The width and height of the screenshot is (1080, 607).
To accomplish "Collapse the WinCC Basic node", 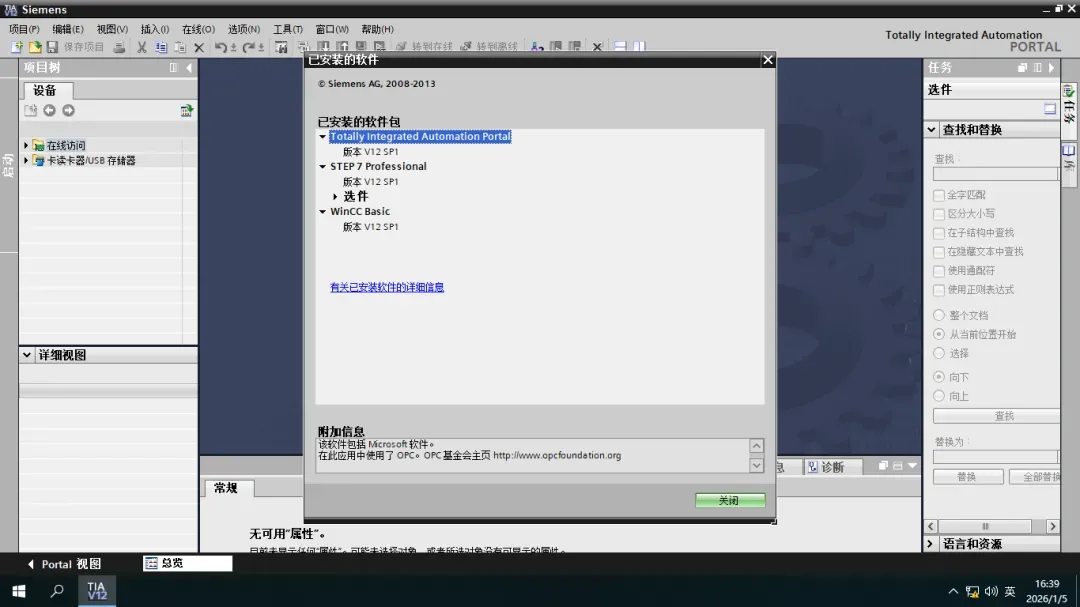I will pos(322,212).
